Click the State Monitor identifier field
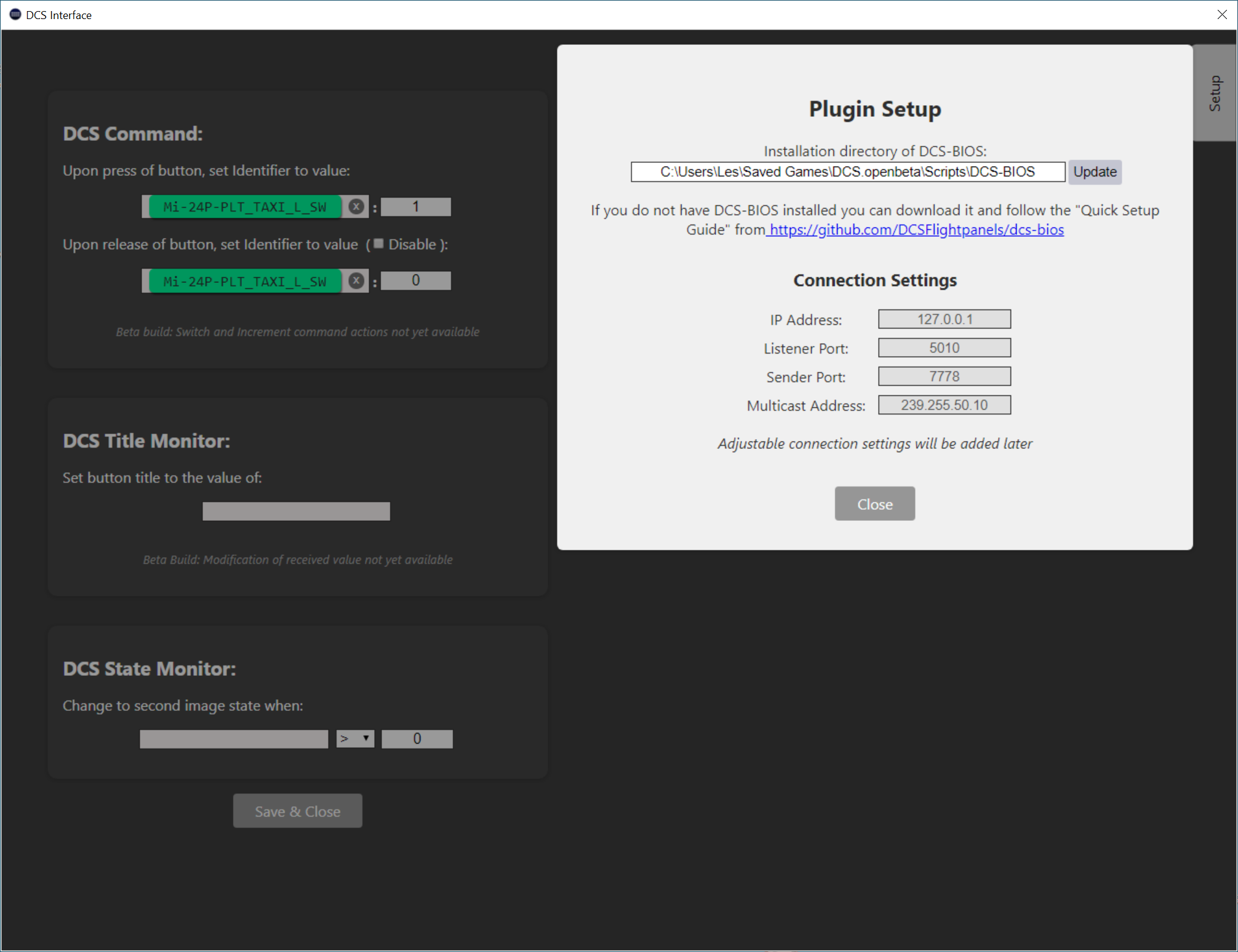 234,739
